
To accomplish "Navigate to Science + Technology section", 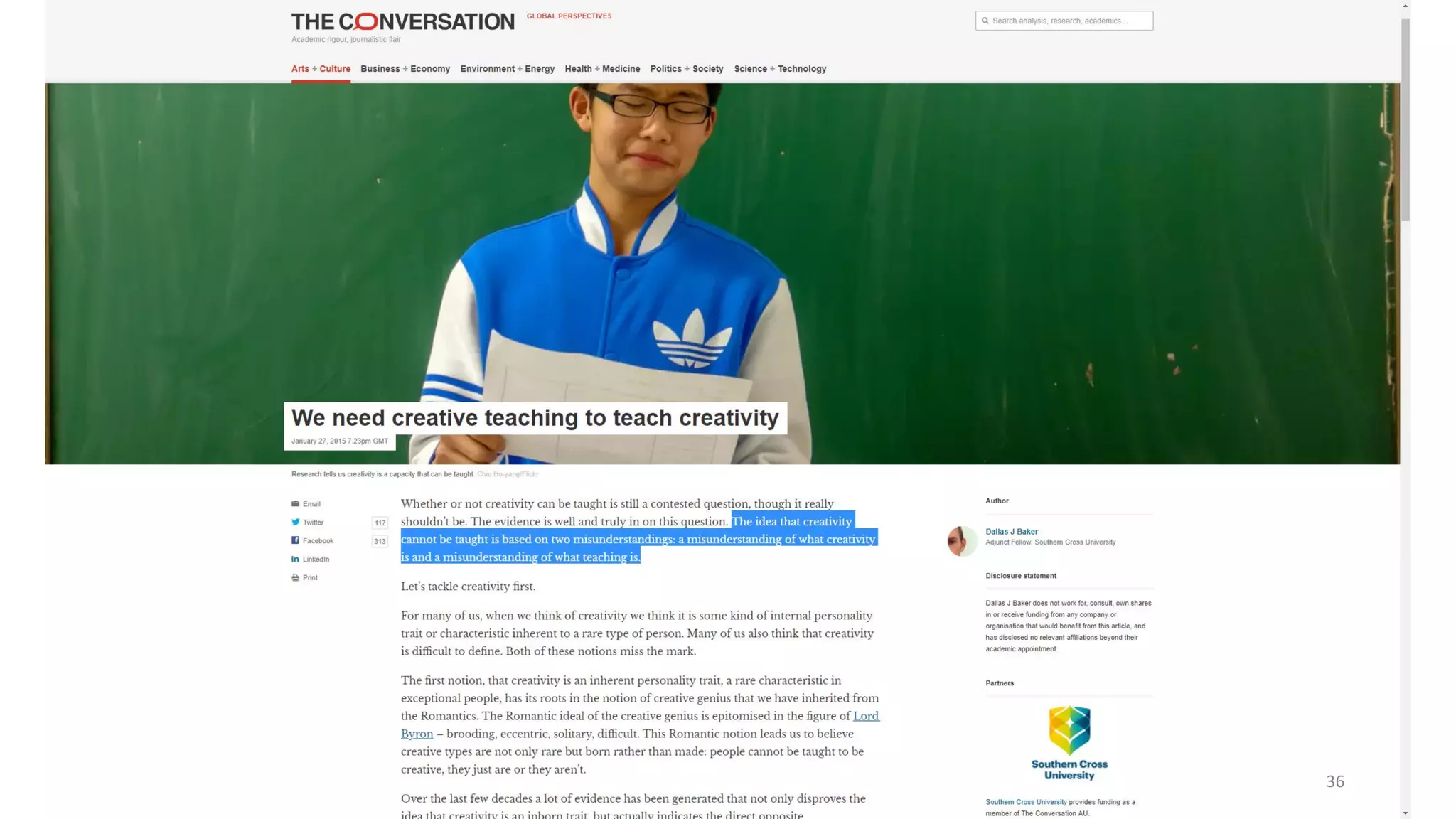I will [780, 69].
